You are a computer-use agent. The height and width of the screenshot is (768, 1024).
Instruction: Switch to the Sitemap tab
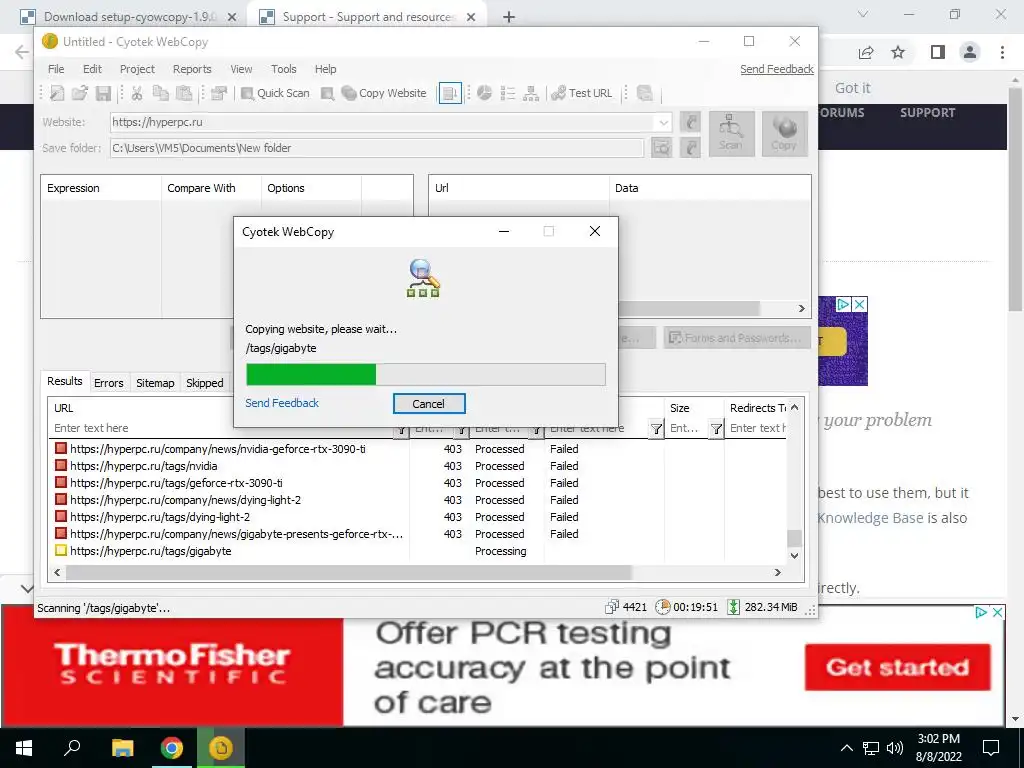(155, 383)
